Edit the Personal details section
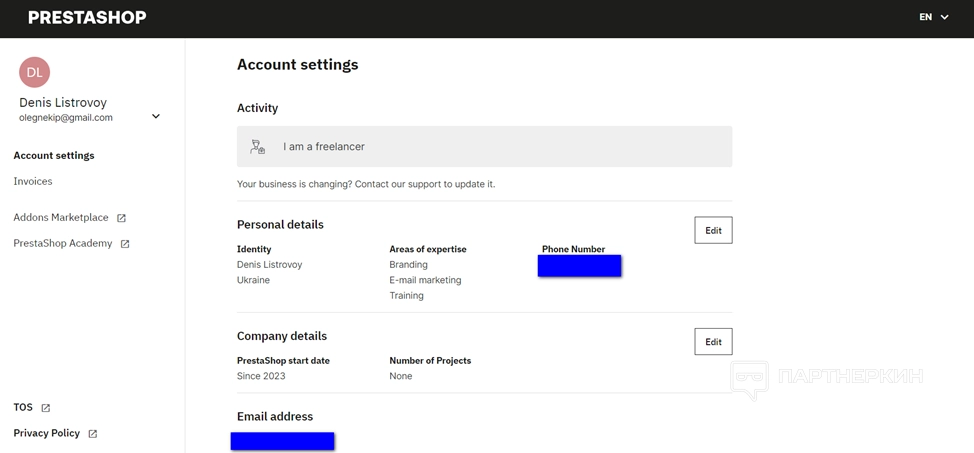Viewport: 974px width, 453px height. click(x=713, y=230)
